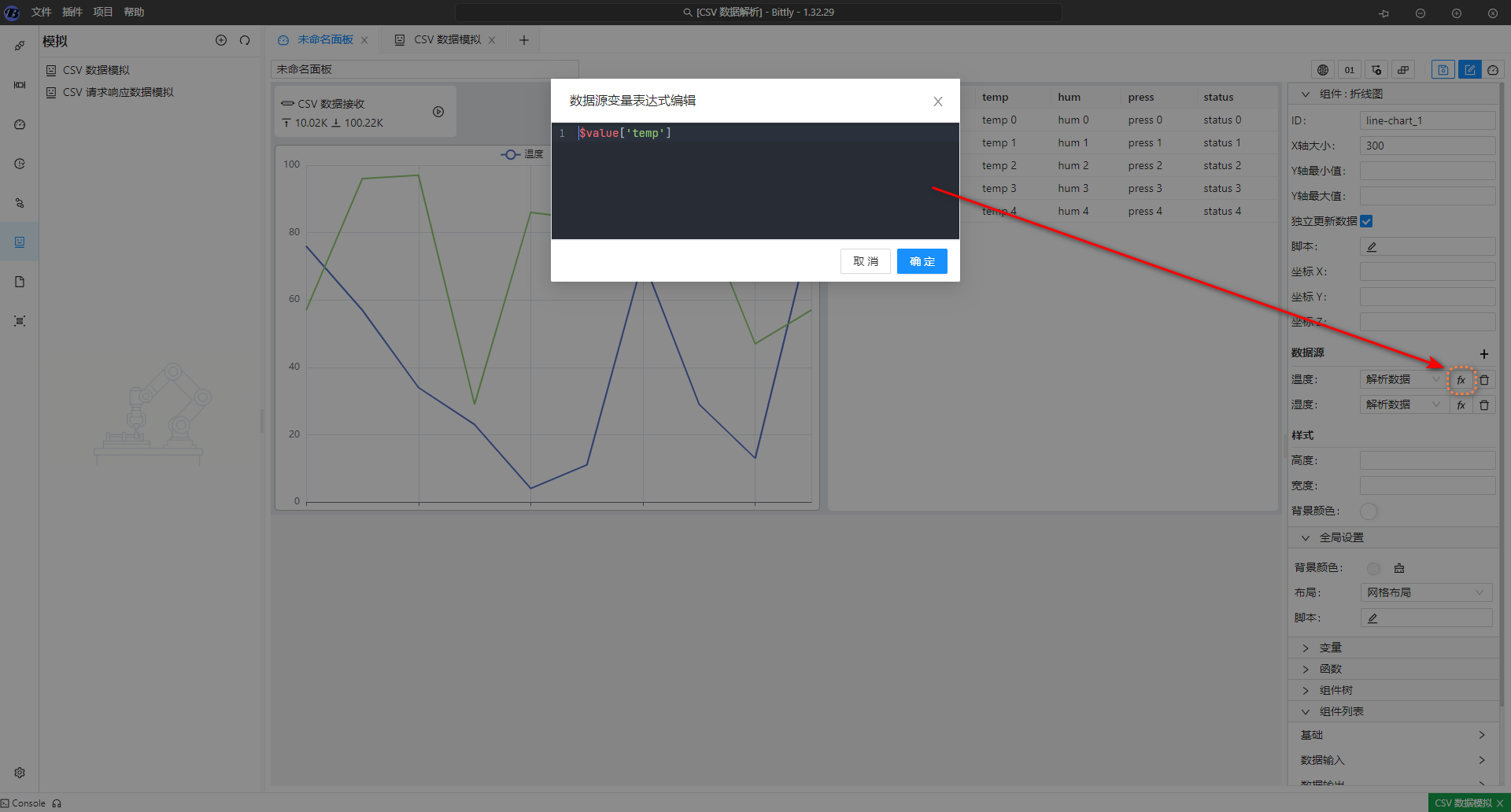Viewport: 1511px width, 812px height.
Task: Click the 取消 button
Action: [x=865, y=261]
